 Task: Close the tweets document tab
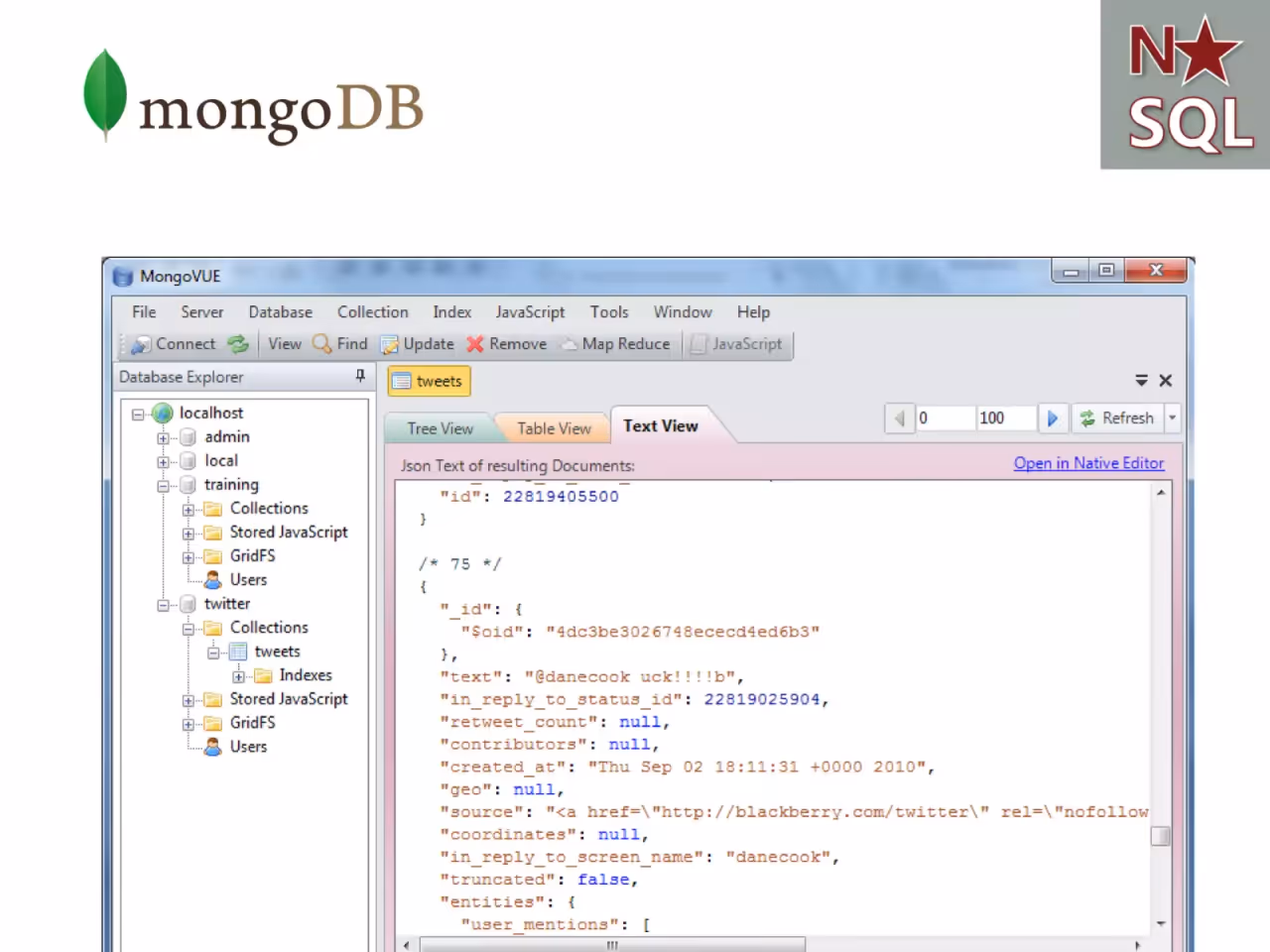point(1166,380)
